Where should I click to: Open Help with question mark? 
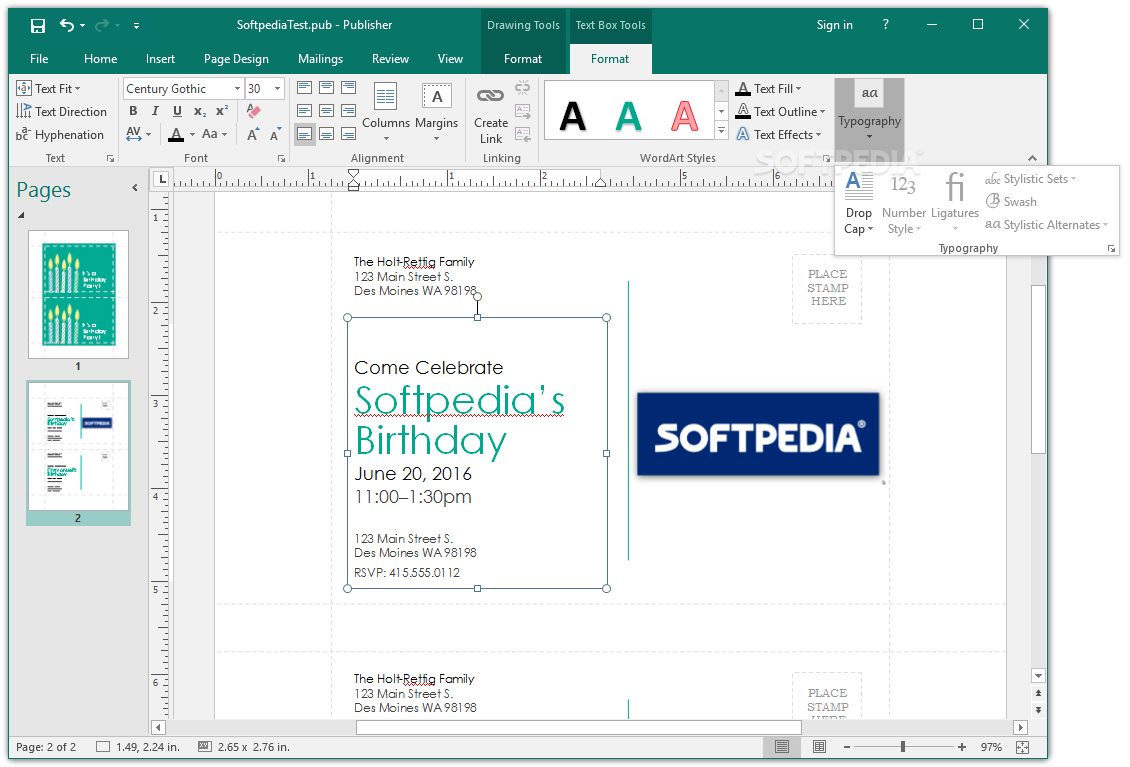(886, 25)
